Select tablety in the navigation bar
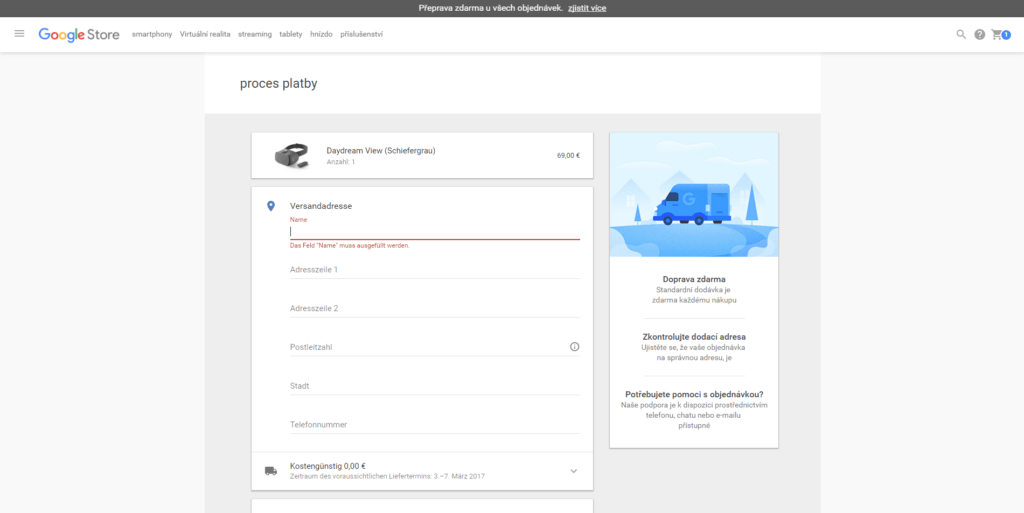The width and height of the screenshot is (1024, 513). pos(291,34)
